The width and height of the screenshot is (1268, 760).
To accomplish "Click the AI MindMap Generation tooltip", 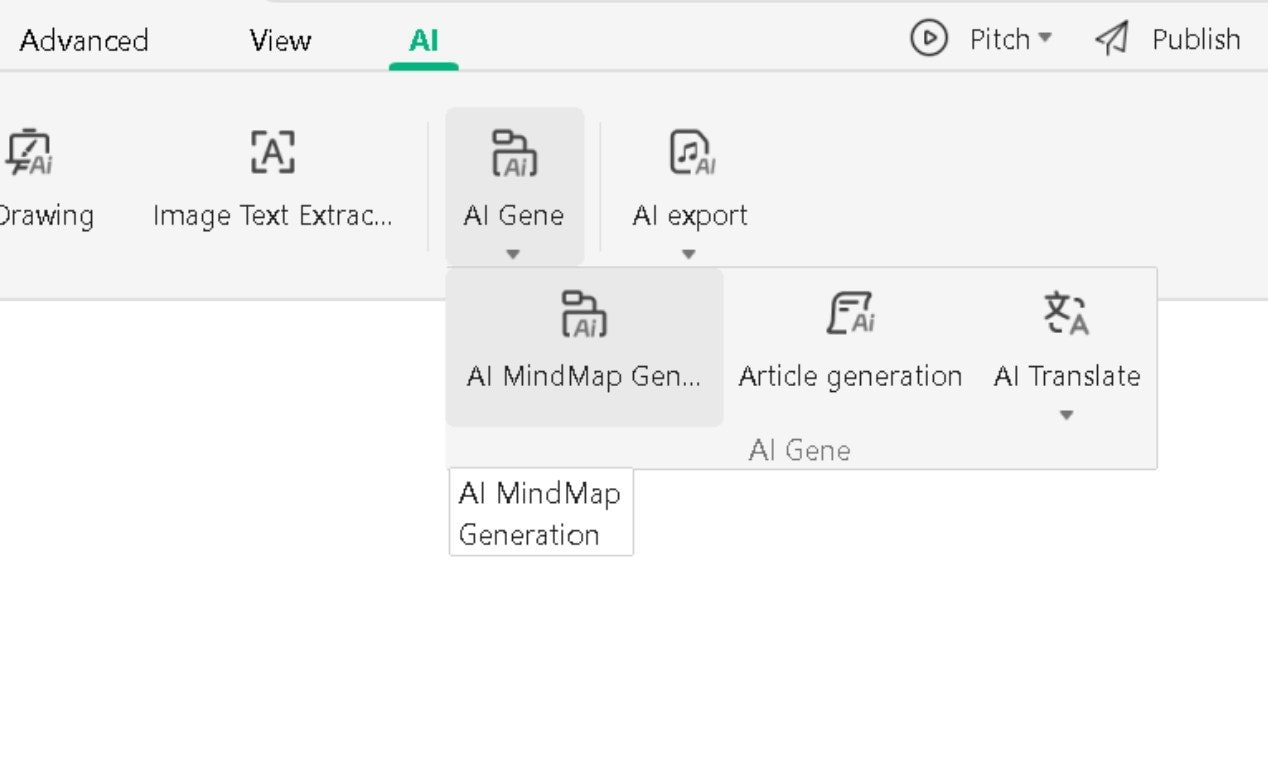I will click(x=541, y=512).
